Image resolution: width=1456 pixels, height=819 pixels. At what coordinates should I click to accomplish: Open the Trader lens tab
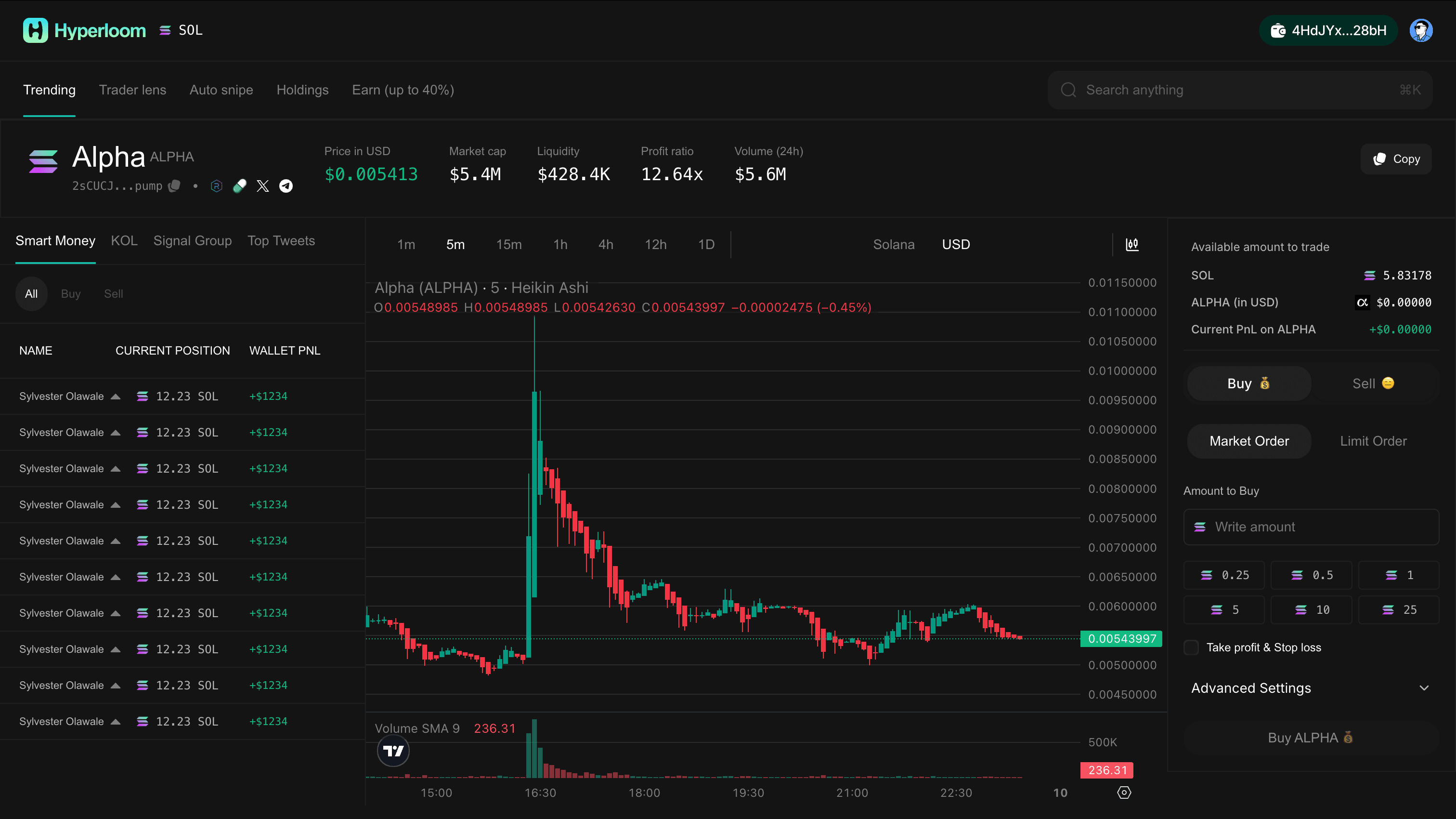(x=132, y=90)
